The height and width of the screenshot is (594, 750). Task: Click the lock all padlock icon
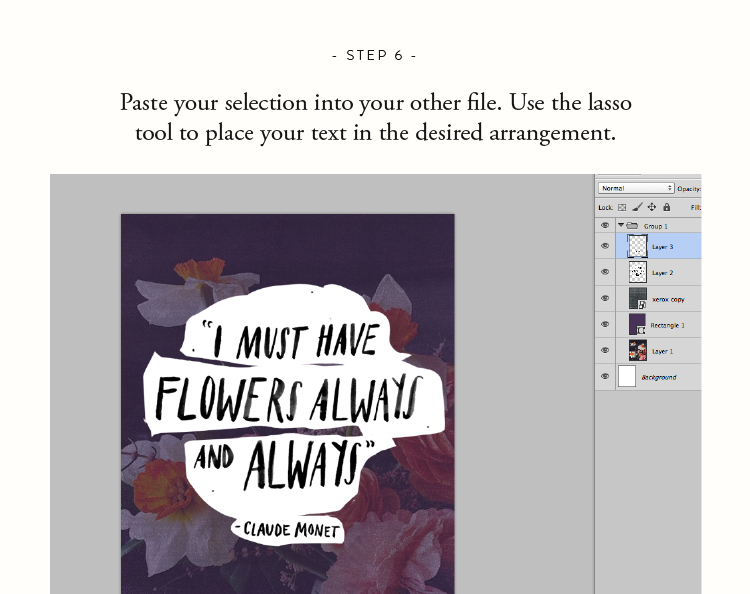[x=666, y=207]
